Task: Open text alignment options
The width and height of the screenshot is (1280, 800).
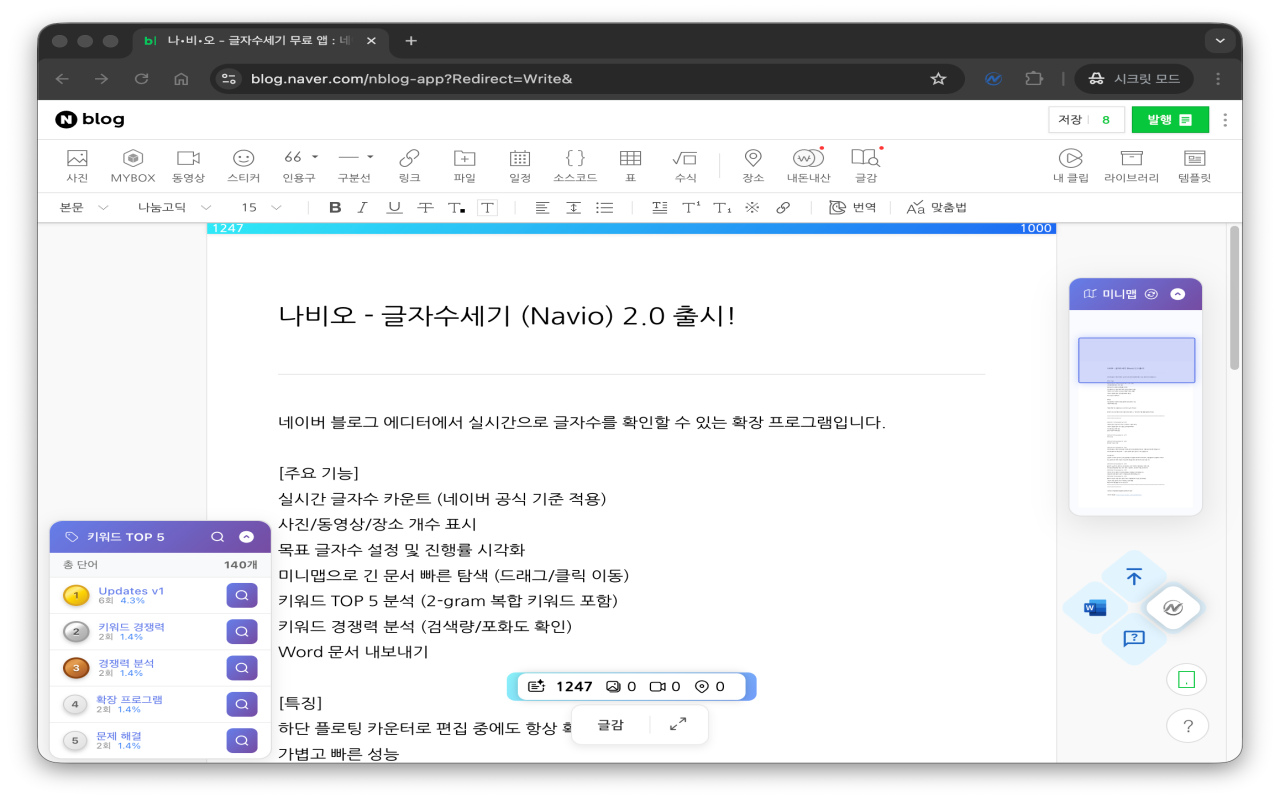Action: coord(542,207)
